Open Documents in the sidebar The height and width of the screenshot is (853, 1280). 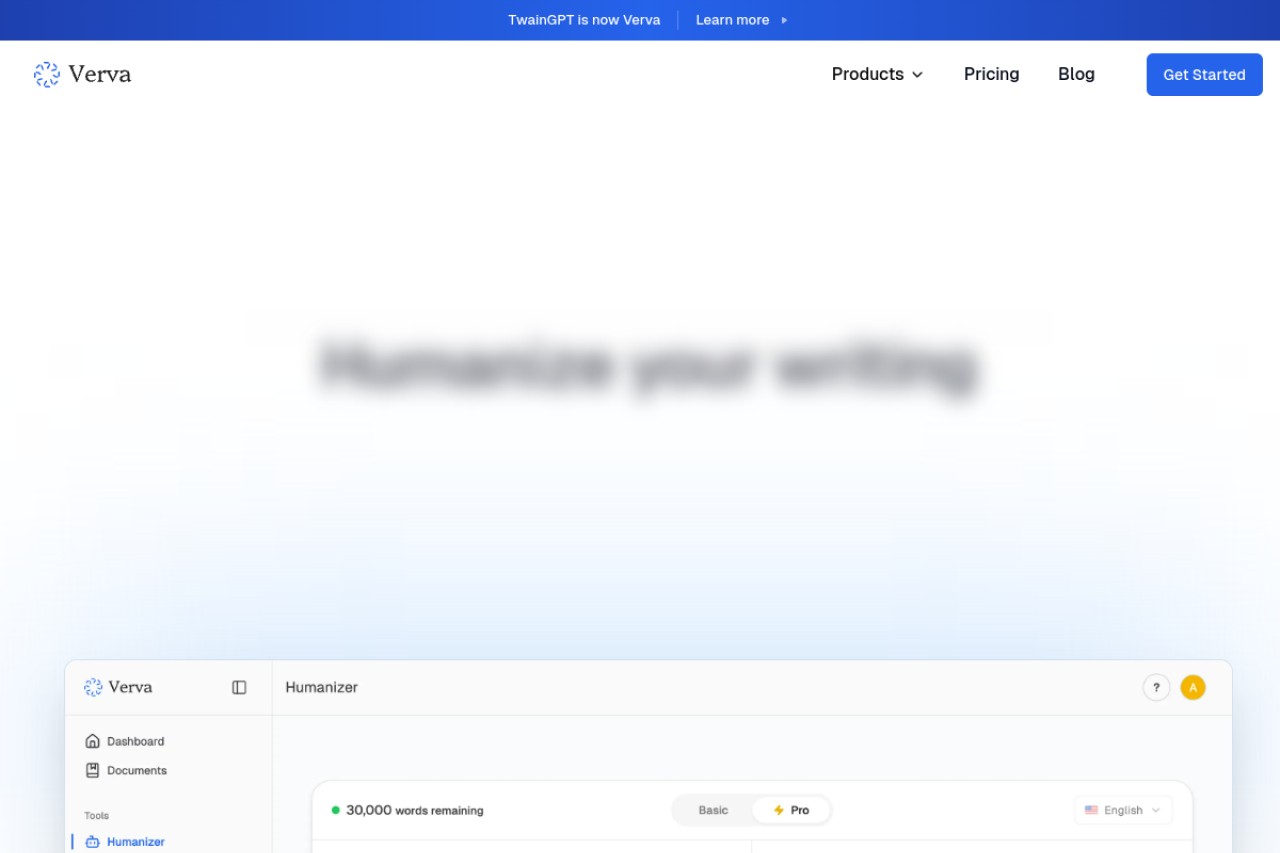(x=126, y=770)
